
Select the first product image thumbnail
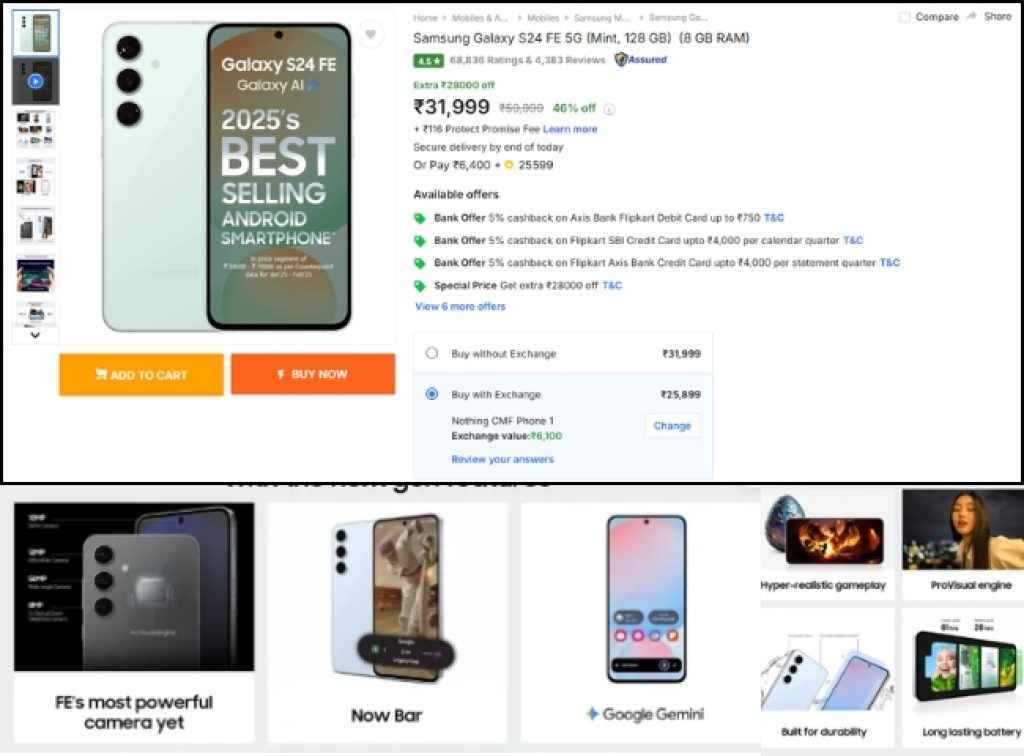(35, 31)
